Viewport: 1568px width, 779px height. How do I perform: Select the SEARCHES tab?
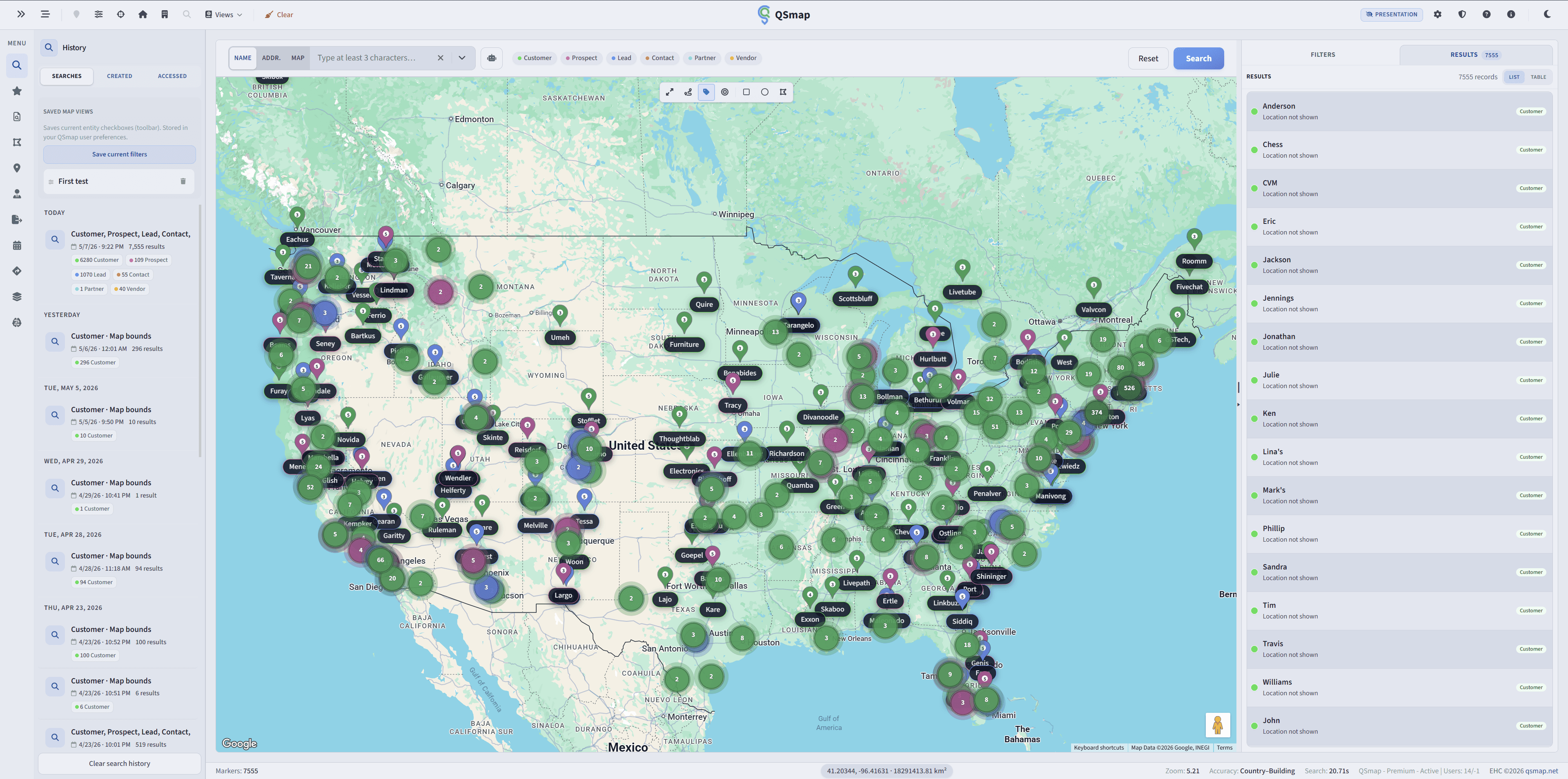(x=66, y=76)
